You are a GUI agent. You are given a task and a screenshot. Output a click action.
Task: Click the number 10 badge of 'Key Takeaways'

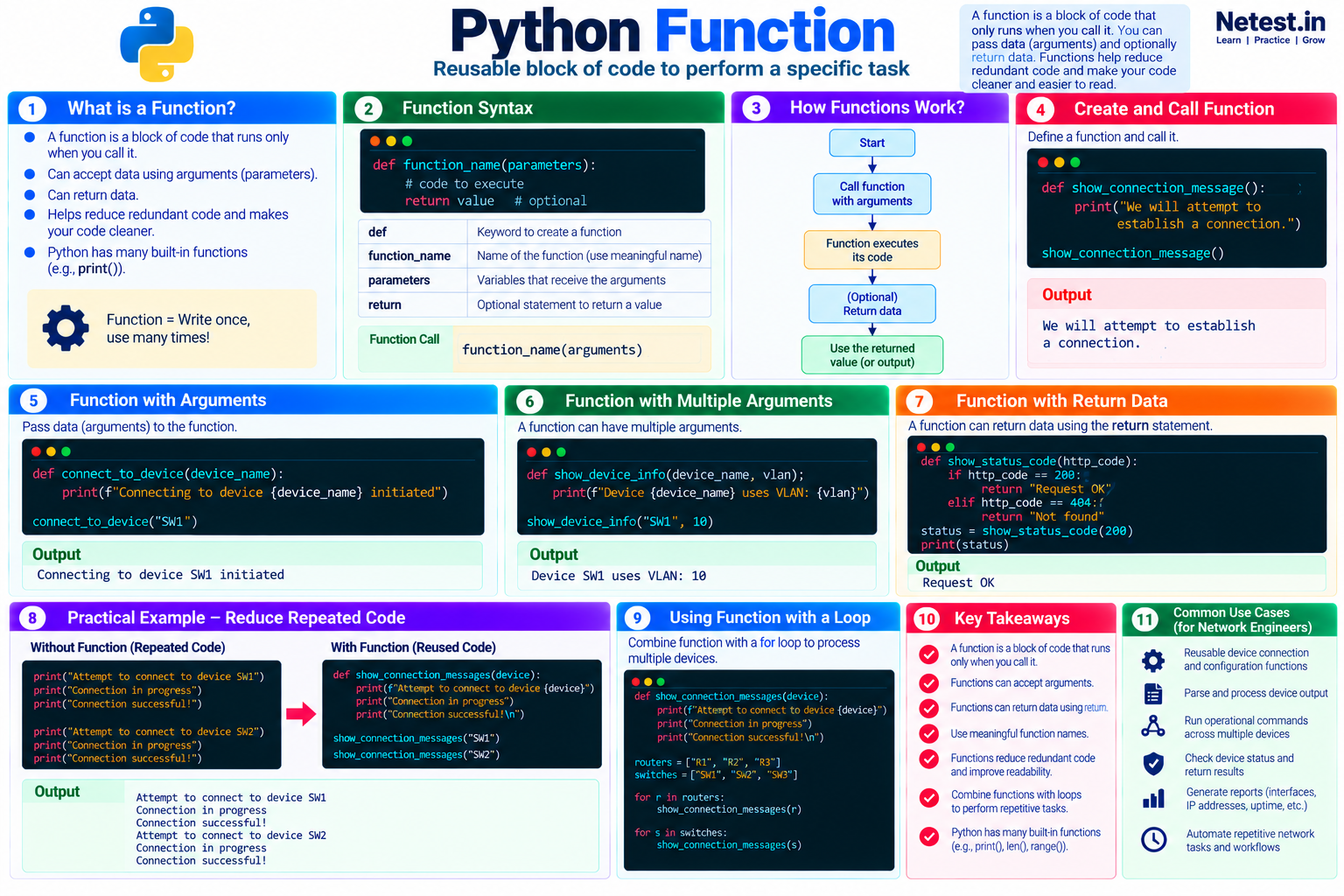coord(927,619)
